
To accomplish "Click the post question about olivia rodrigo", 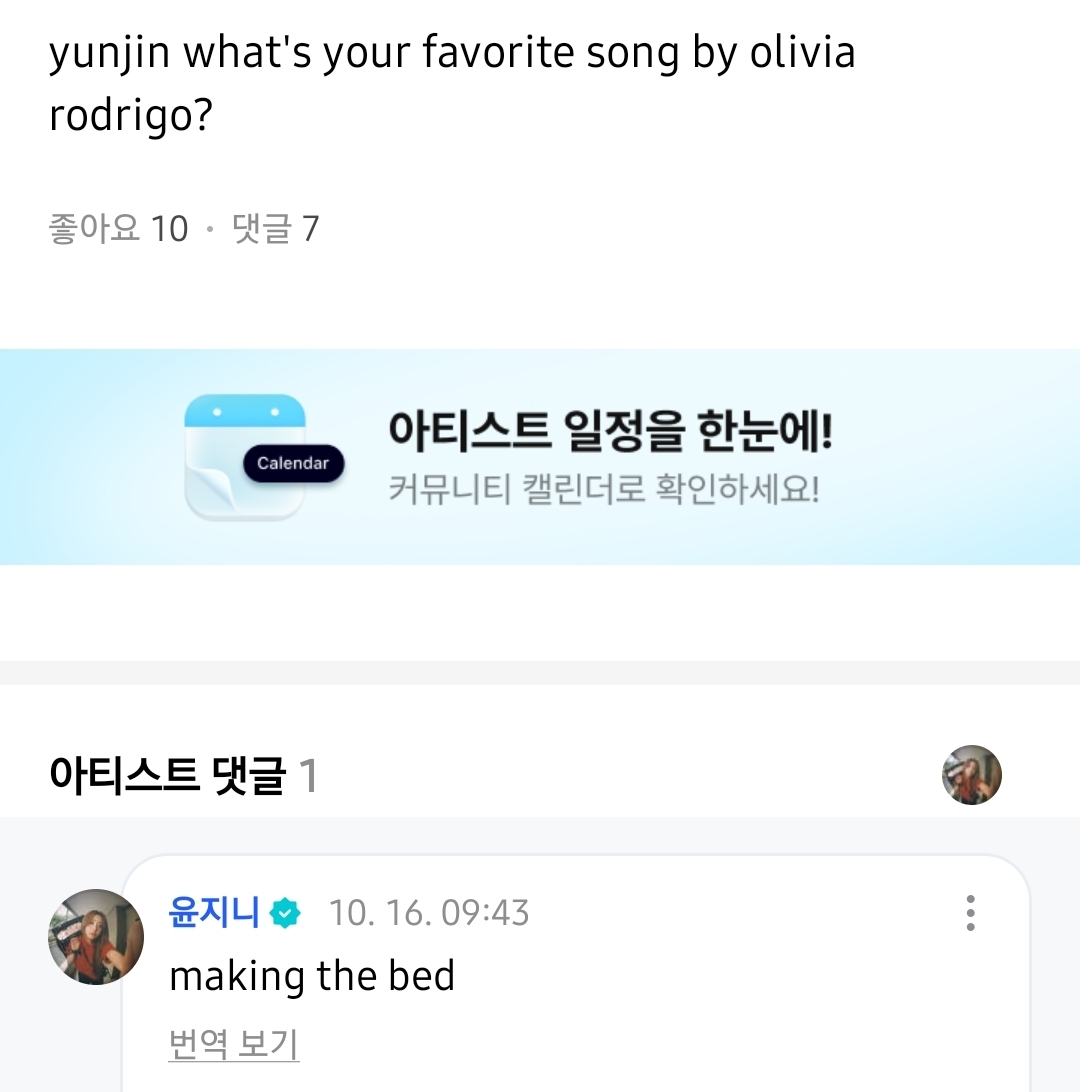I will tap(452, 54).
